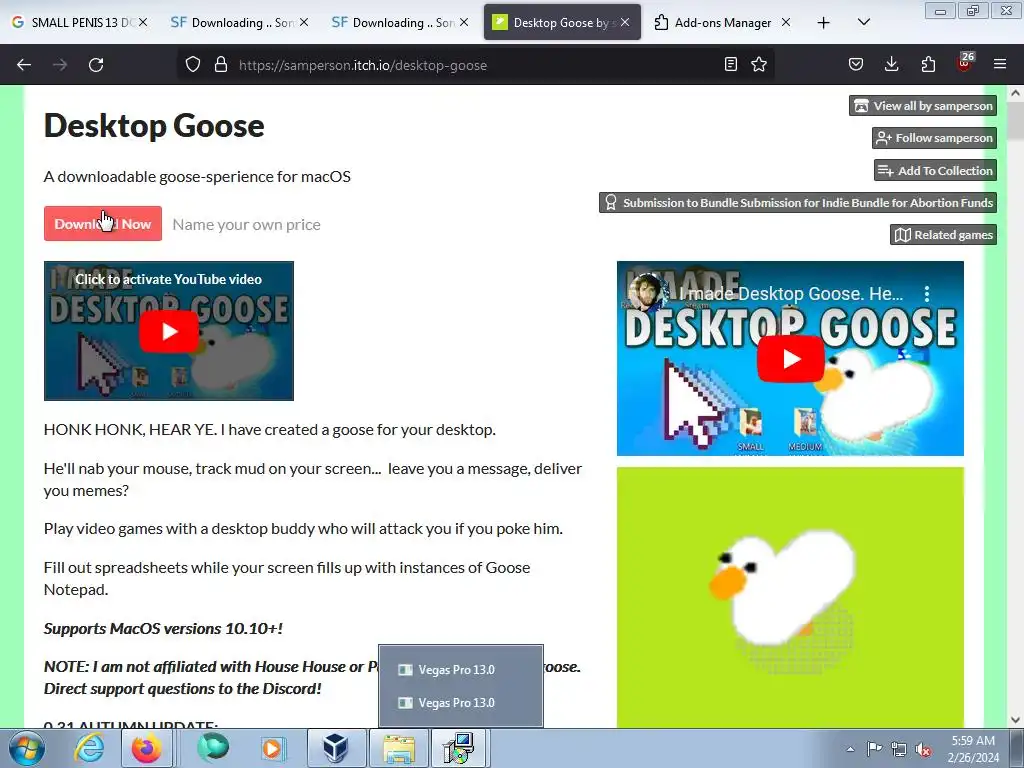Switch to the Add-ons Manager tab
Viewport: 1024px width, 768px height.
[x=722, y=22]
